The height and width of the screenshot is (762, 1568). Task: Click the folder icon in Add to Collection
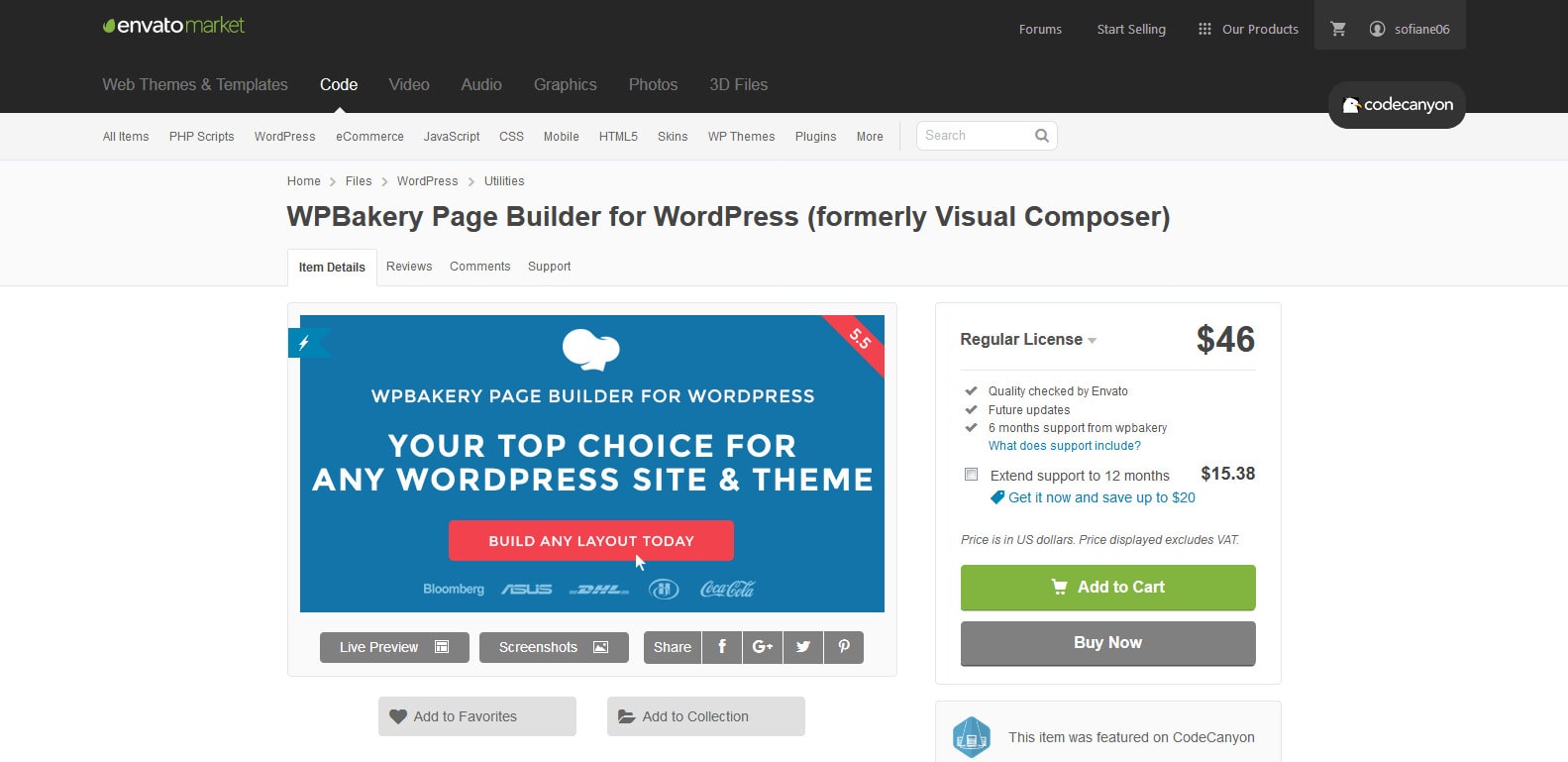tap(627, 716)
